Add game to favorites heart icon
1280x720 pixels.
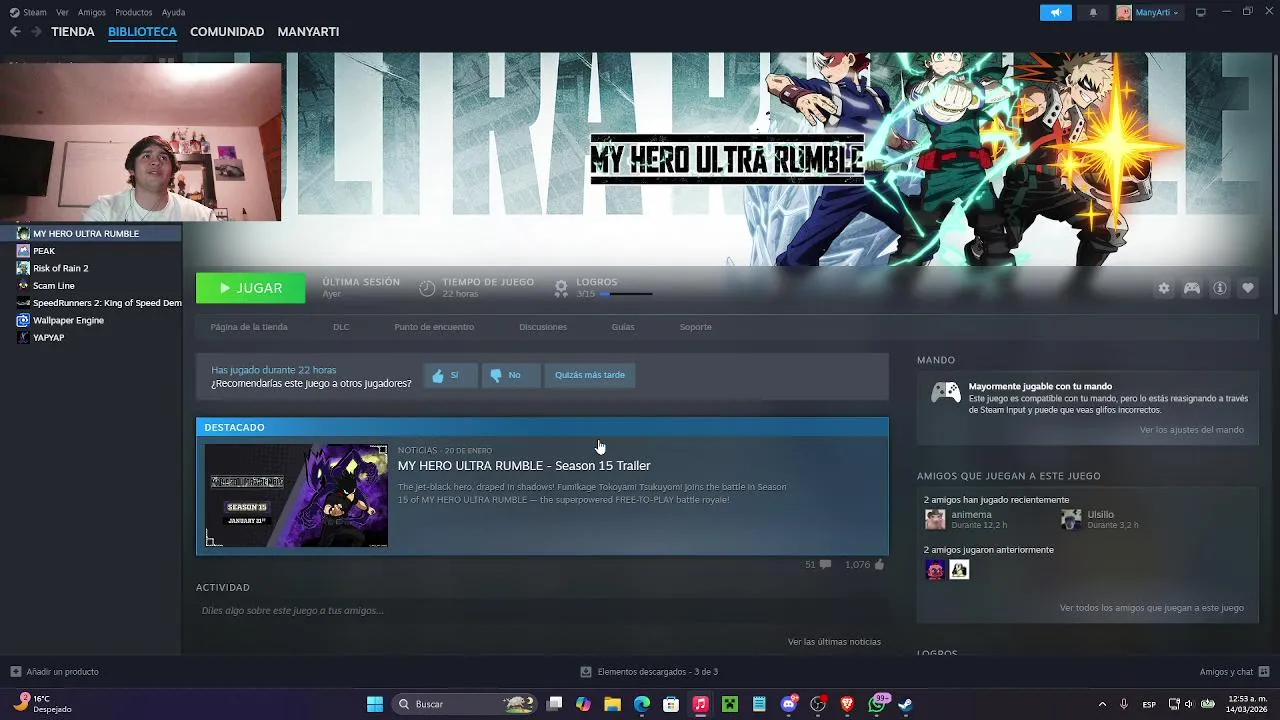[x=1248, y=288]
